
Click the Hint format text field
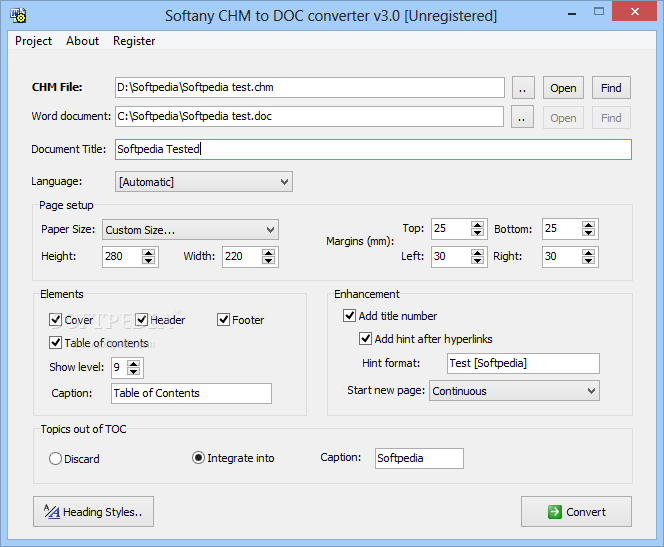click(x=523, y=363)
